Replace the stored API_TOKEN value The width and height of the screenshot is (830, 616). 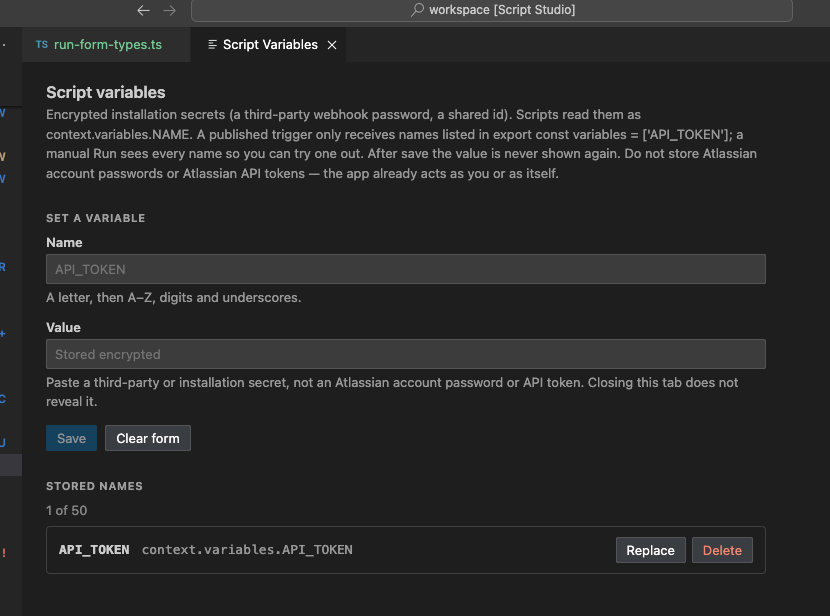651,550
